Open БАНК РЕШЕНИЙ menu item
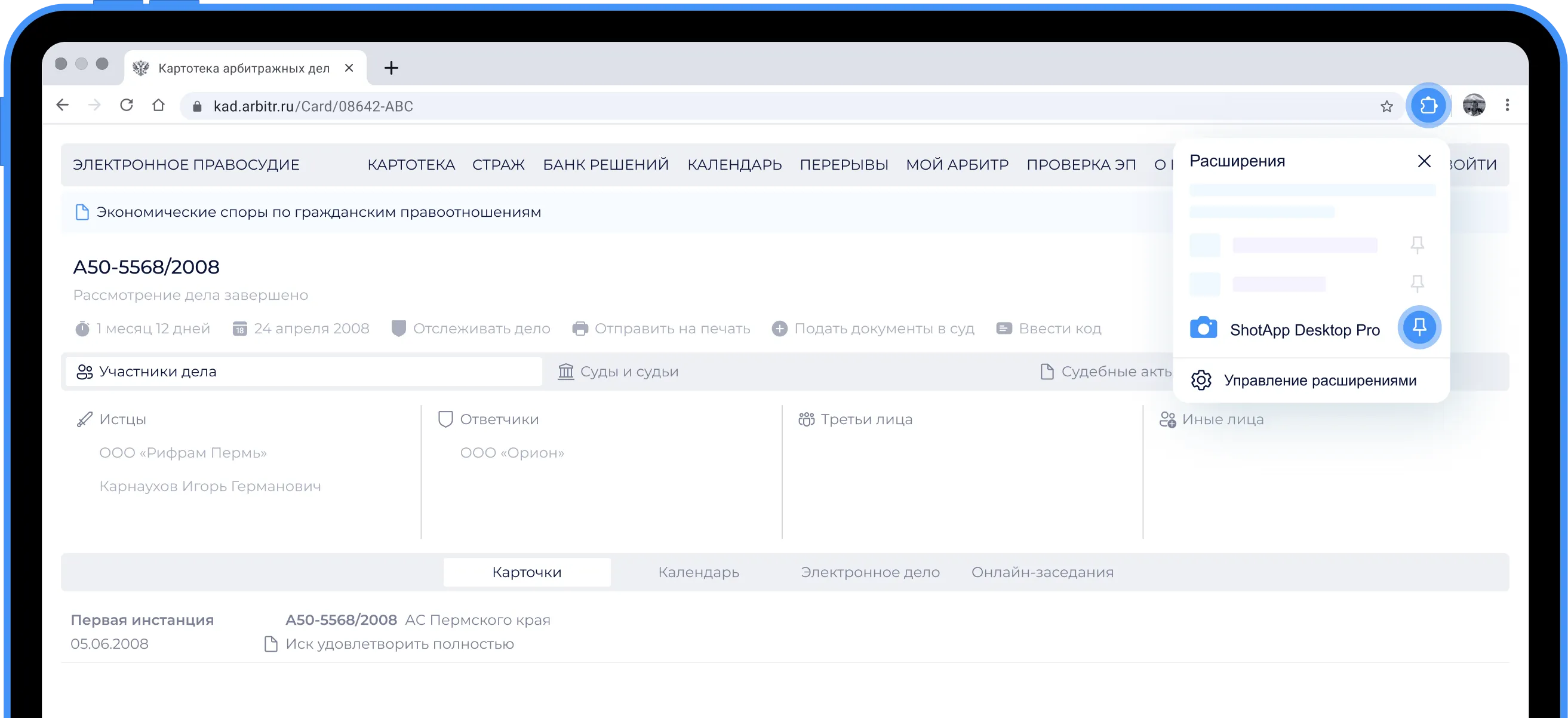The height and width of the screenshot is (718, 1568). pyautogui.click(x=605, y=165)
